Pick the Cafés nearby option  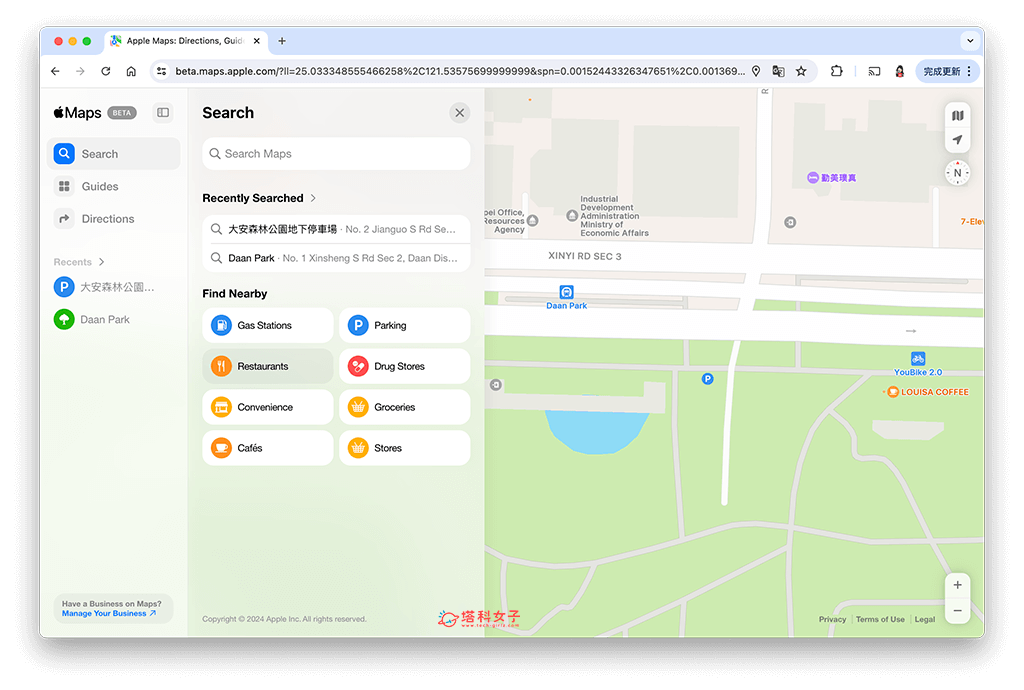tap(268, 449)
